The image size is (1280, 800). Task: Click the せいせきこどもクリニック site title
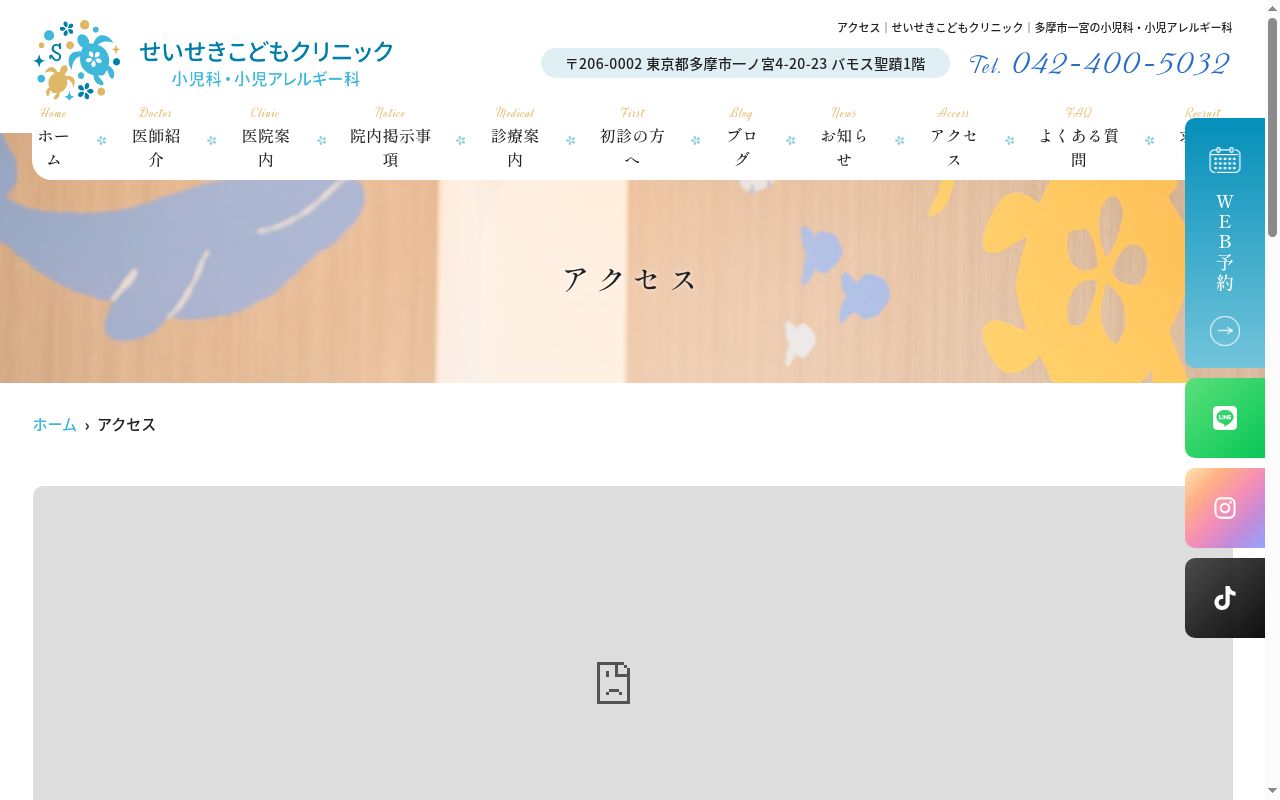266,51
